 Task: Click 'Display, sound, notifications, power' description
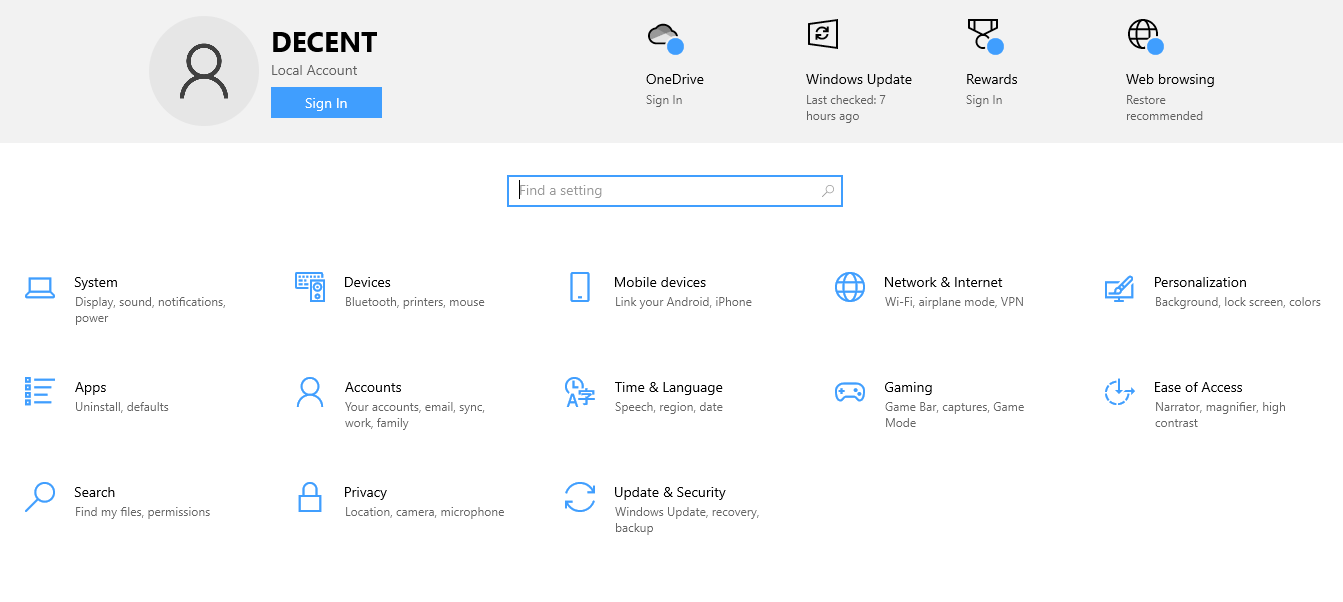click(150, 310)
